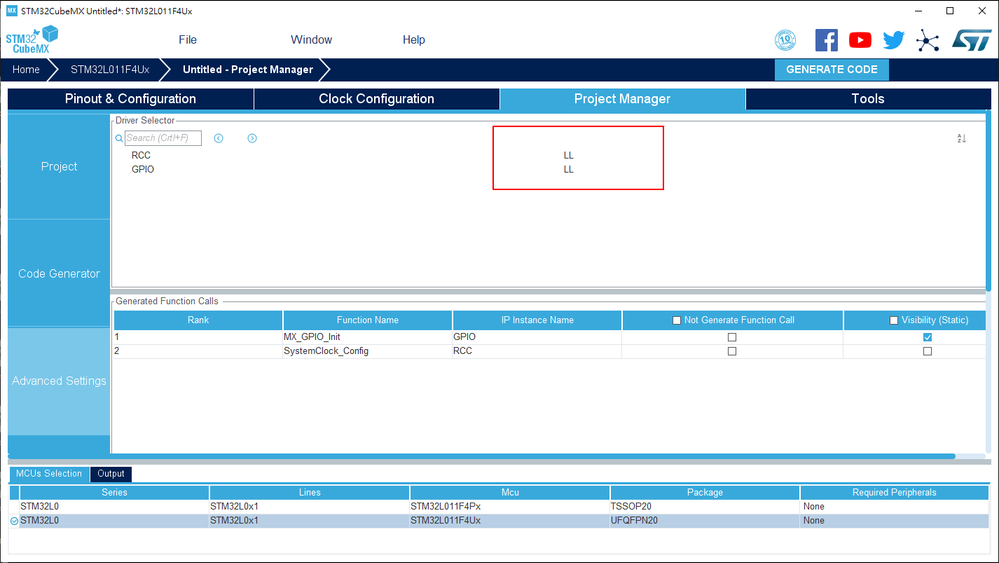Toggle Visibility (Static) header checkbox
Screen dimensions: 999x563
coord(893,320)
